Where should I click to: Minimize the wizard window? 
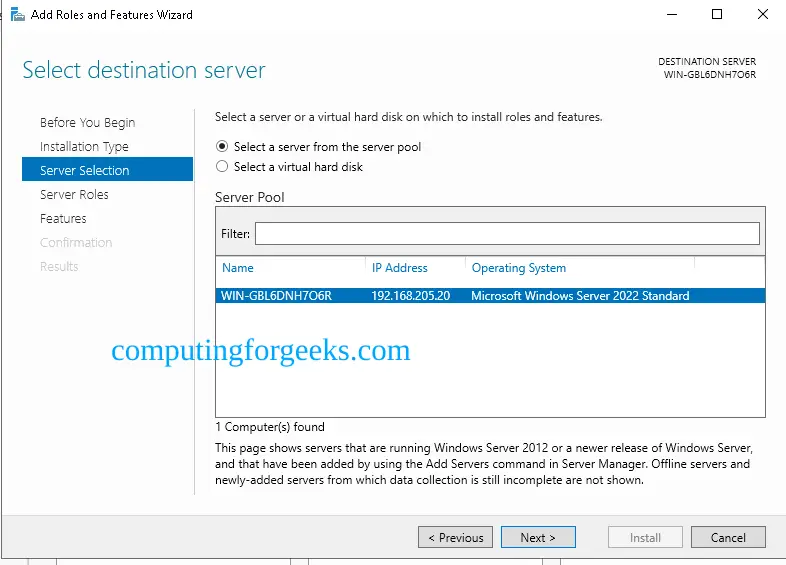tap(672, 15)
